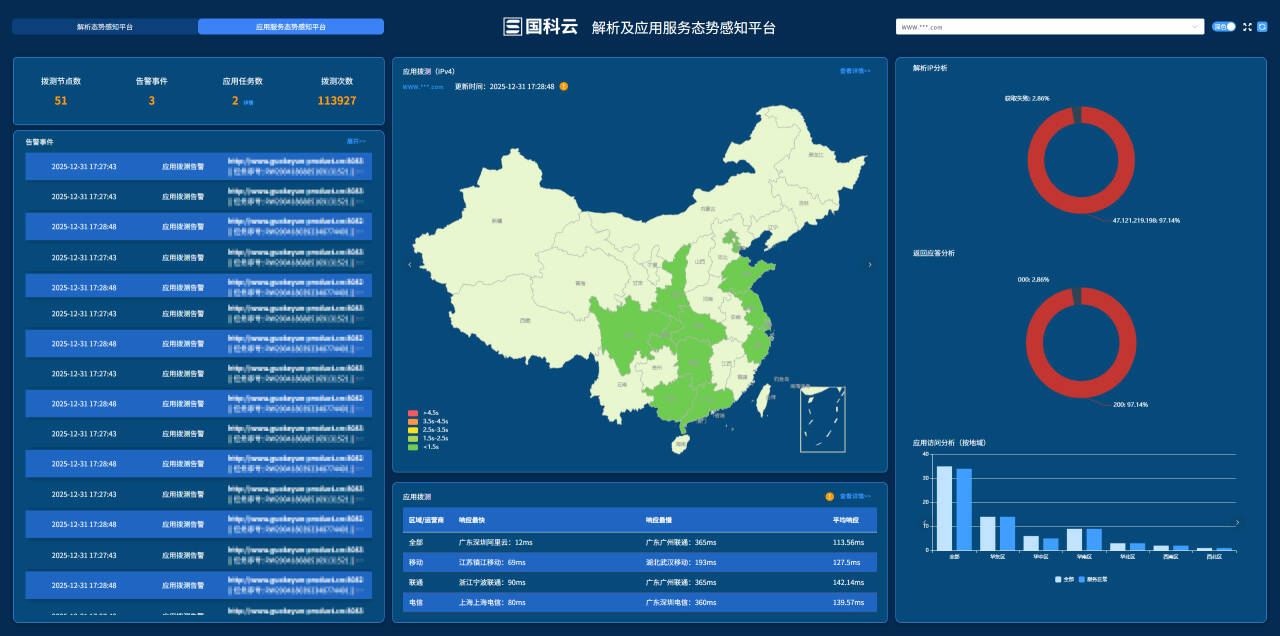The width and height of the screenshot is (1280, 636).
Task: Click the blue refresh icon in the header
Action: (x=1262, y=27)
